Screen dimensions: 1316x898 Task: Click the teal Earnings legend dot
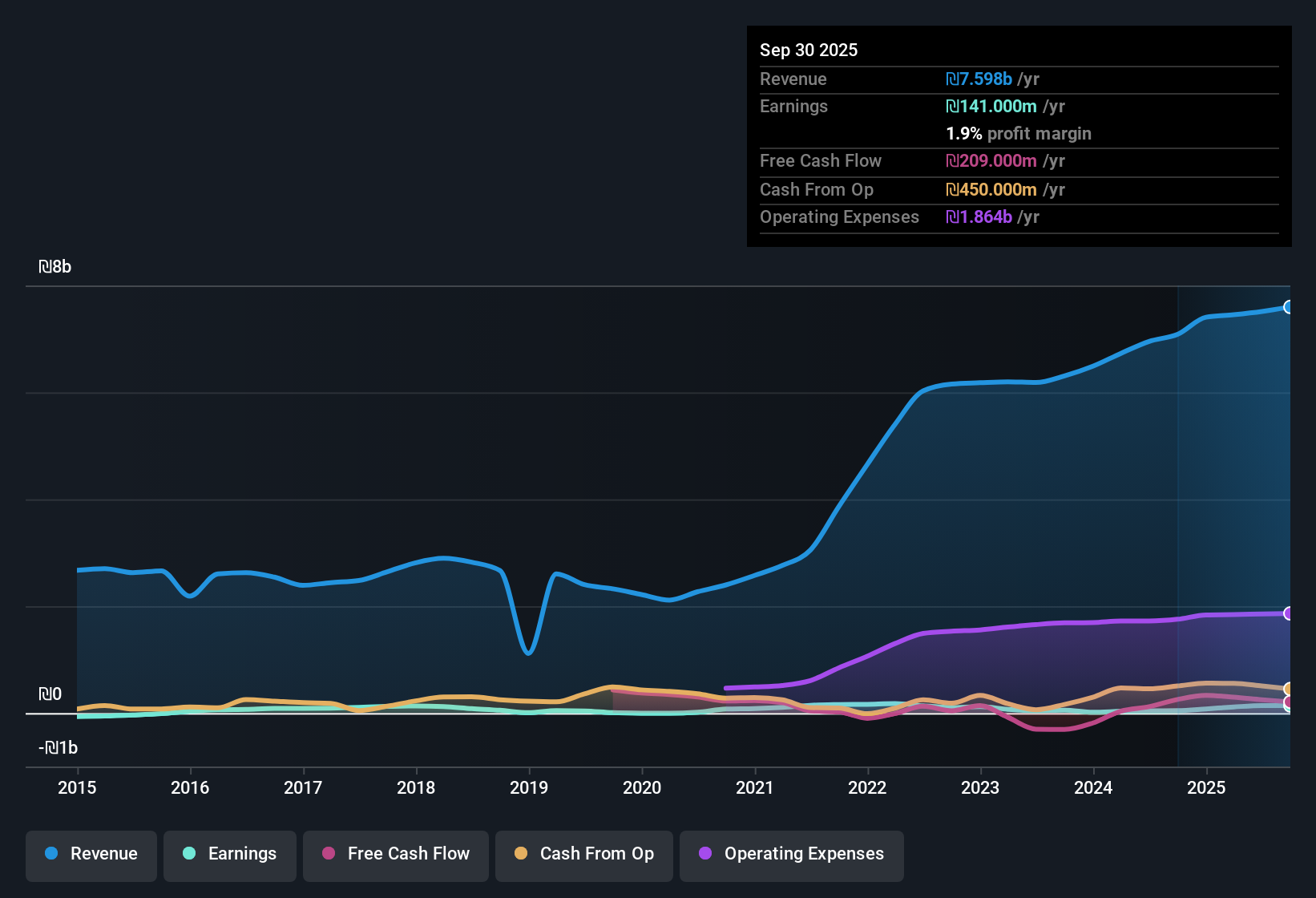tap(188, 854)
